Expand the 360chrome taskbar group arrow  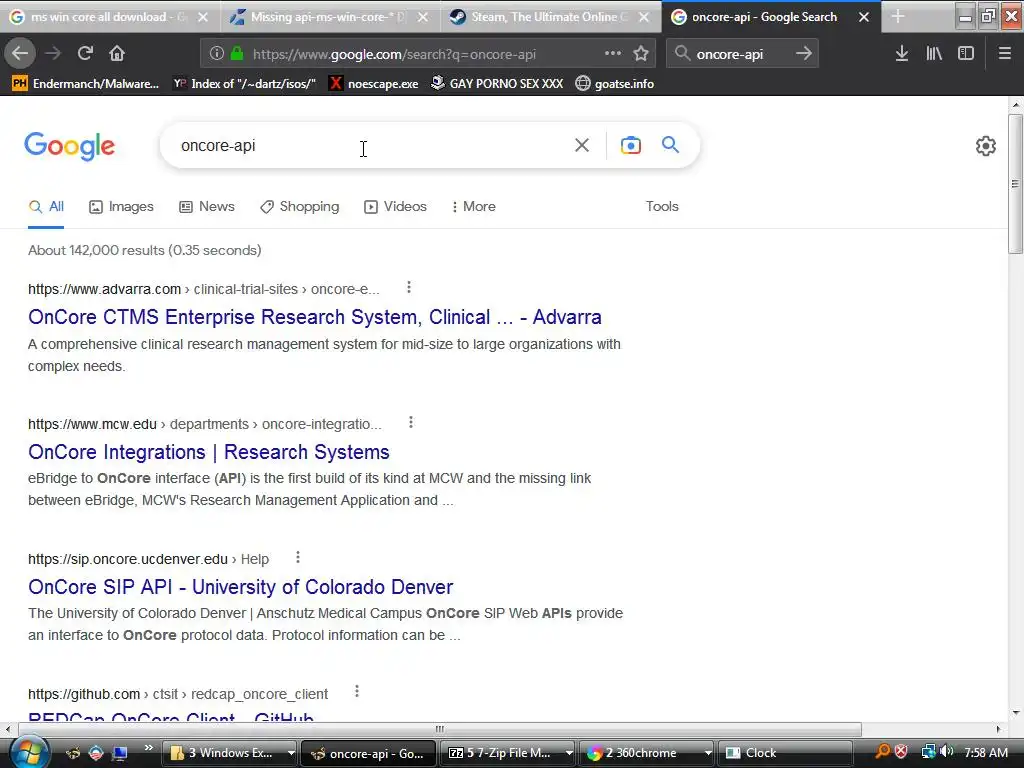click(708, 753)
